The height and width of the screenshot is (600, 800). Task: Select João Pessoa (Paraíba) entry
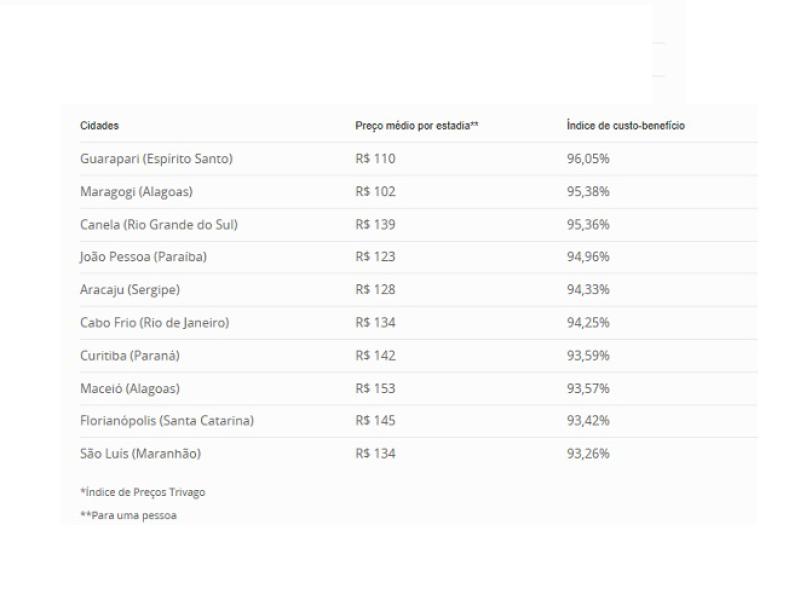(143, 257)
